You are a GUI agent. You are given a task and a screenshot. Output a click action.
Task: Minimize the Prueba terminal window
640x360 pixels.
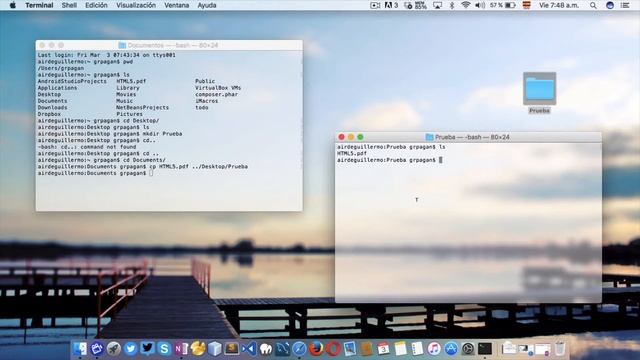click(351, 137)
